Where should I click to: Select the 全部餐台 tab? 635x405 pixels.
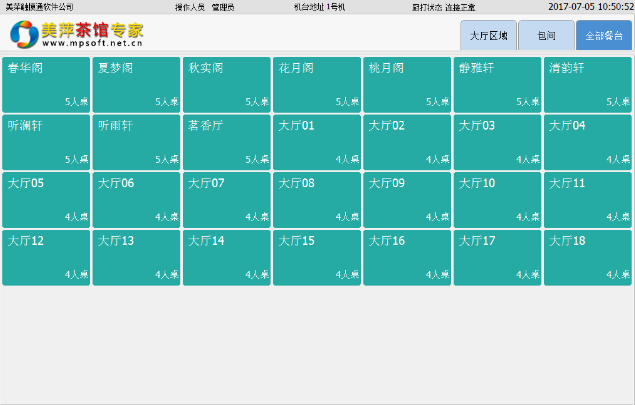pos(604,36)
